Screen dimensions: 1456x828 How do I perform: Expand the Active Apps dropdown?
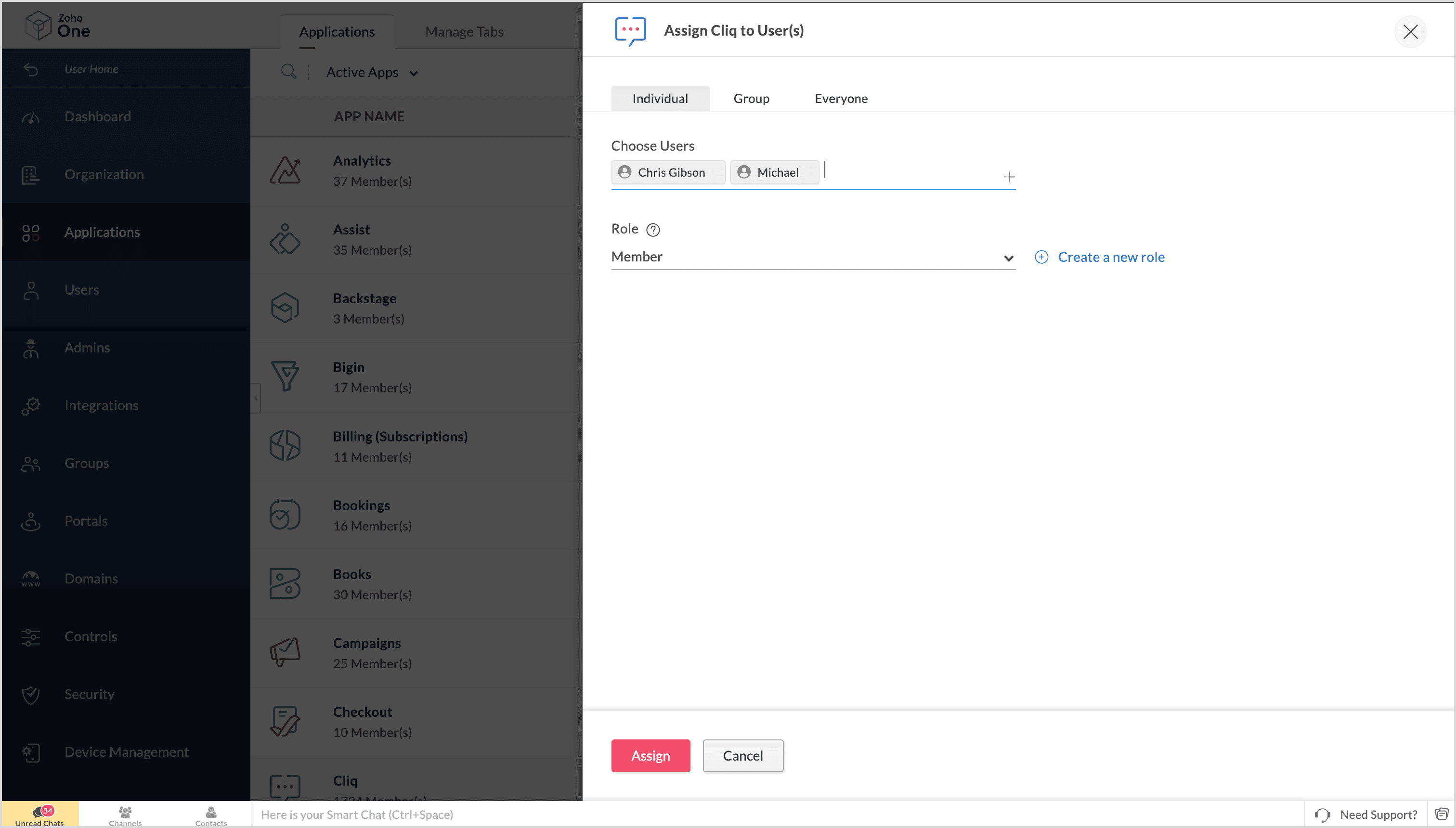pyautogui.click(x=372, y=73)
